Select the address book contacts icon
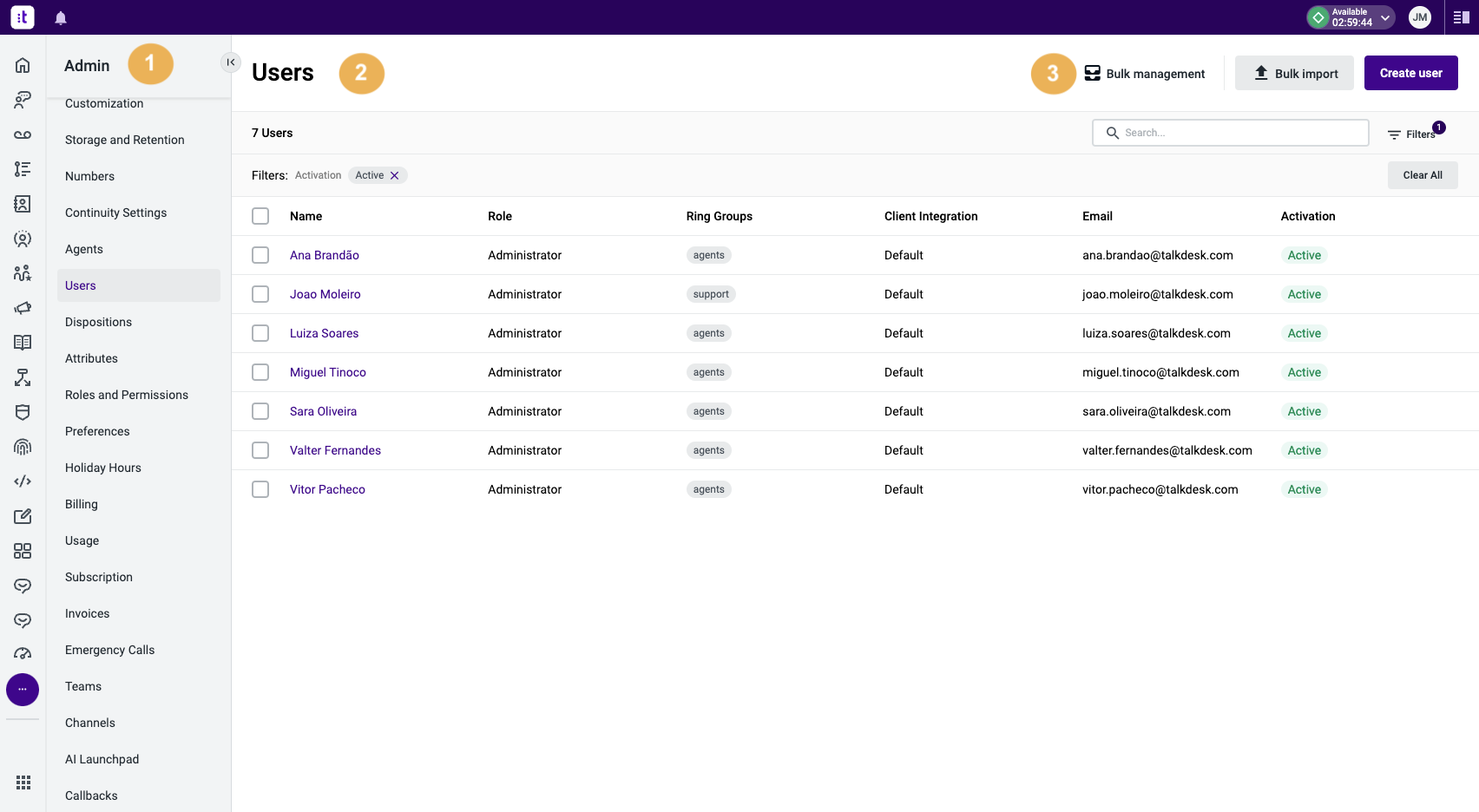Image resolution: width=1479 pixels, height=812 pixels. pyautogui.click(x=23, y=204)
